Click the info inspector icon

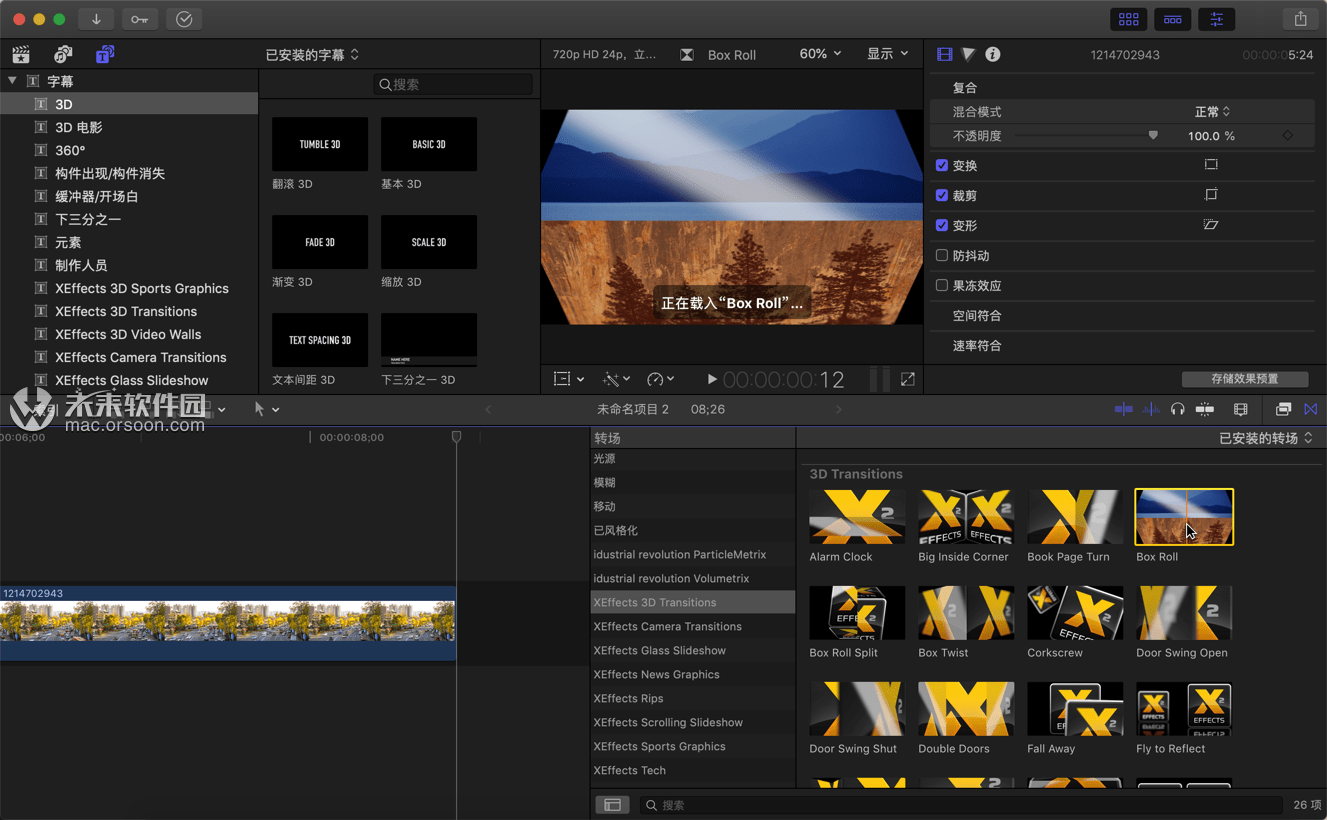(x=992, y=55)
